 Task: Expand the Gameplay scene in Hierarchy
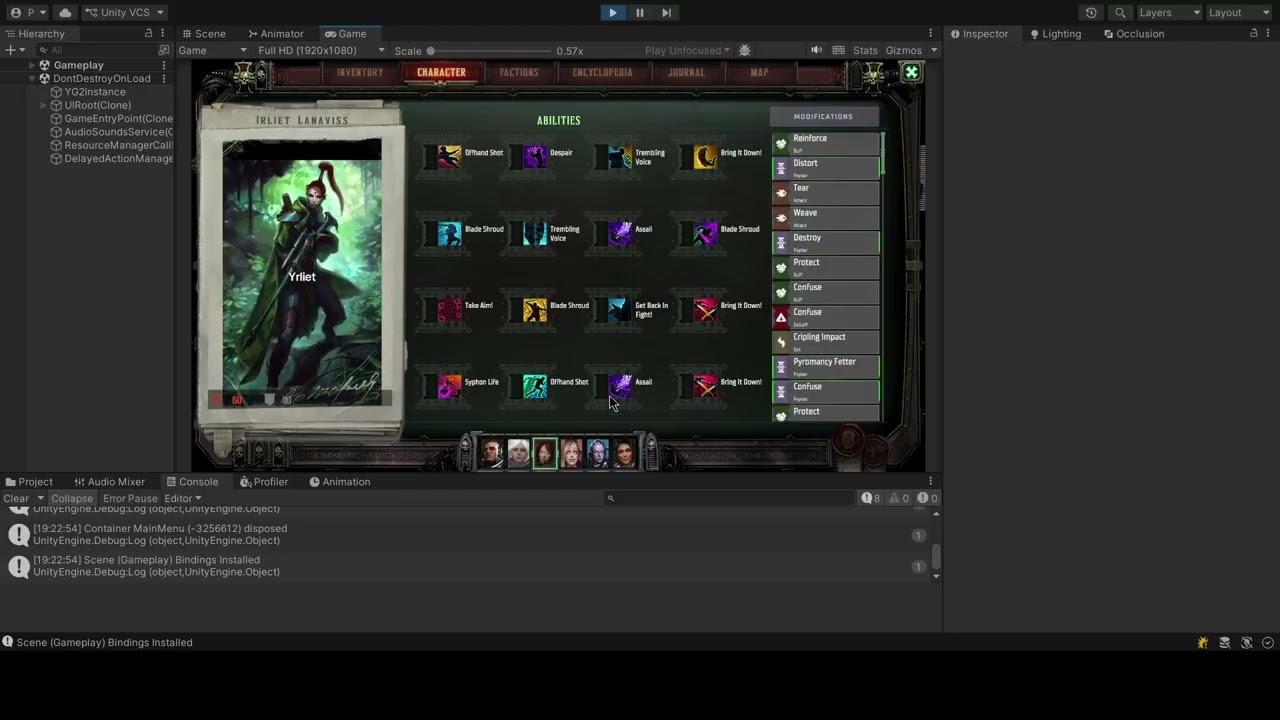pyautogui.click(x=32, y=65)
